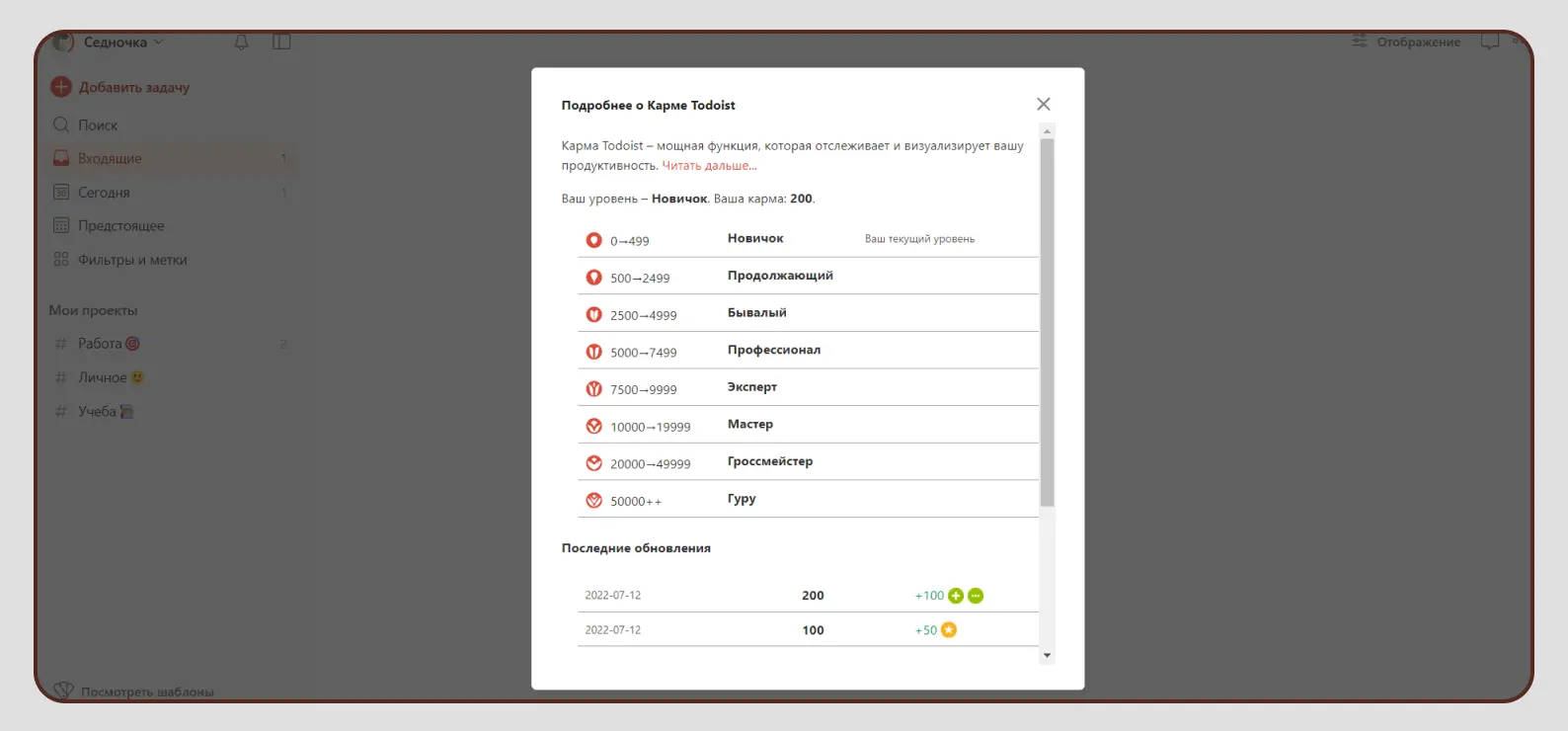The width and height of the screenshot is (1568, 731).
Task: Click the red plus icon for Добавить задачу
Action: [x=61, y=87]
